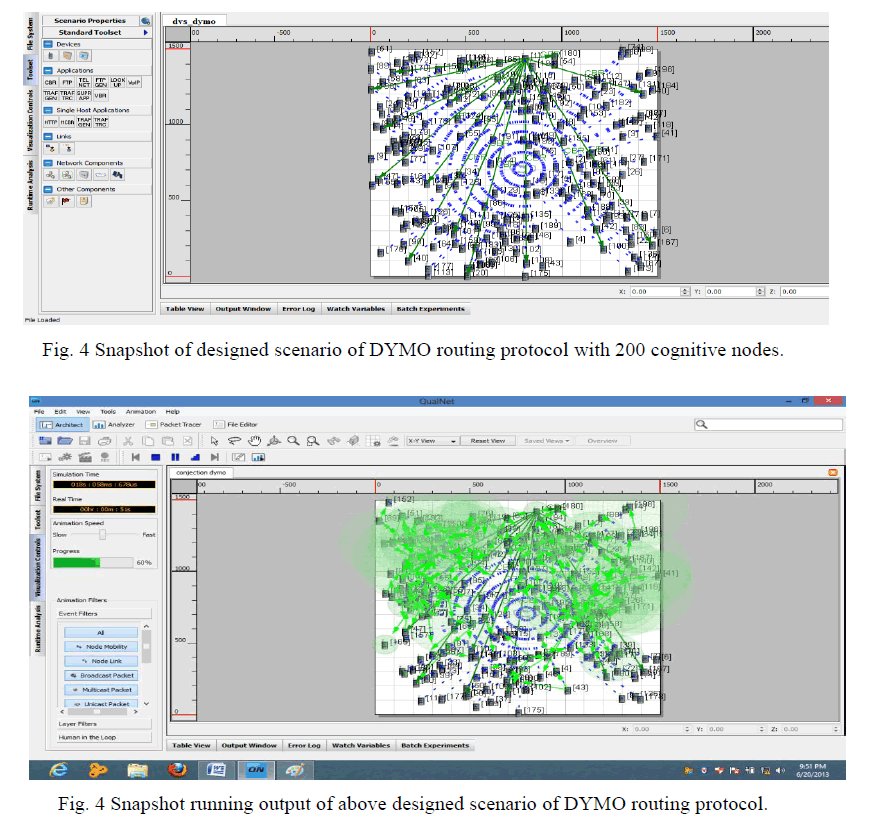Click the magnifier zoom tool icon
The width and height of the screenshot is (889, 814).
[294, 440]
